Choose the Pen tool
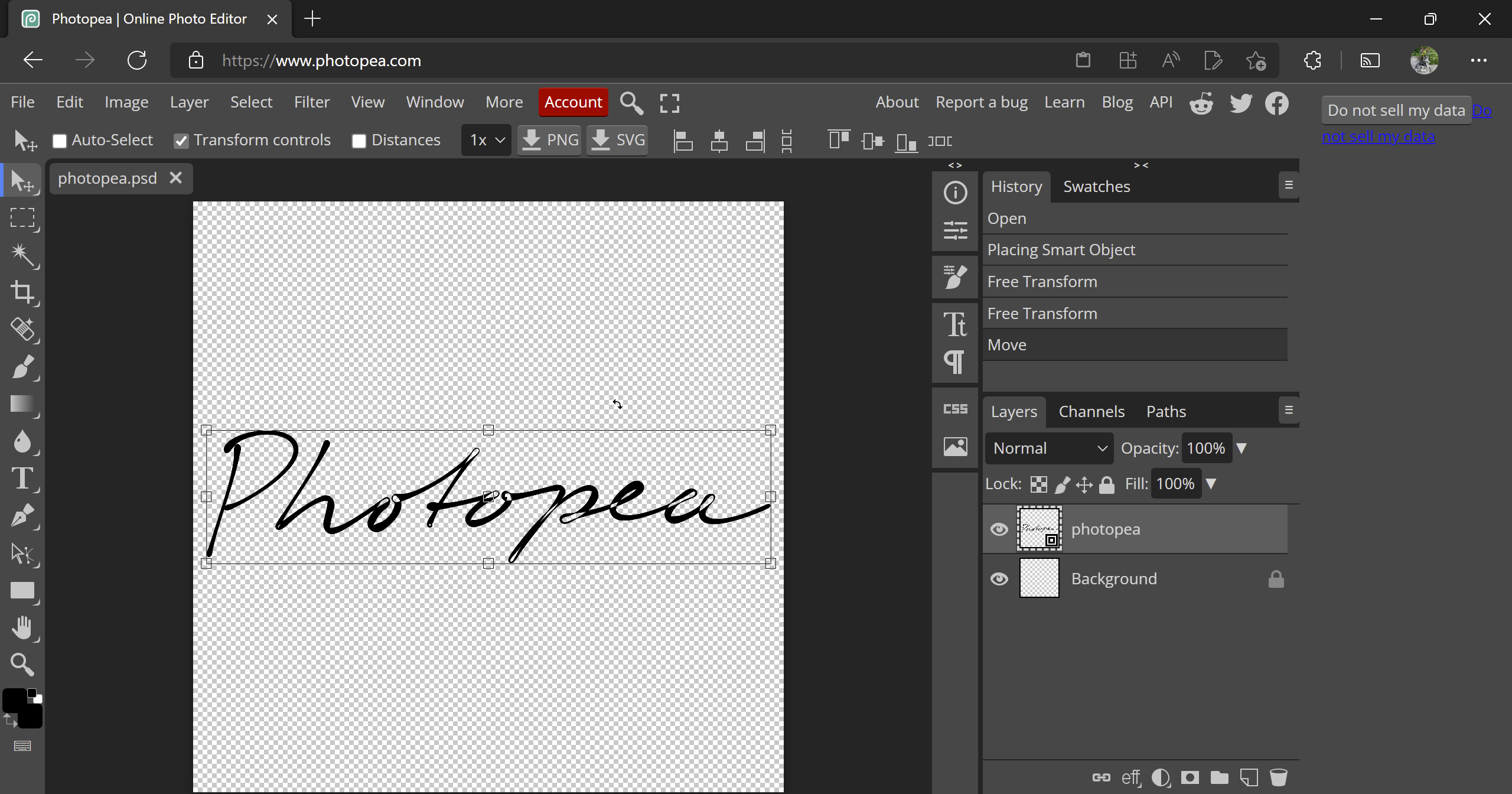 [x=22, y=516]
